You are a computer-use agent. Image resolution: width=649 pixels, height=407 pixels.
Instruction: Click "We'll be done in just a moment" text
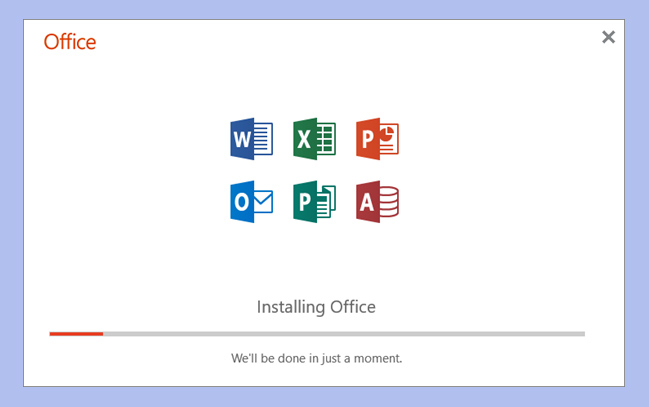click(x=316, y=357)
